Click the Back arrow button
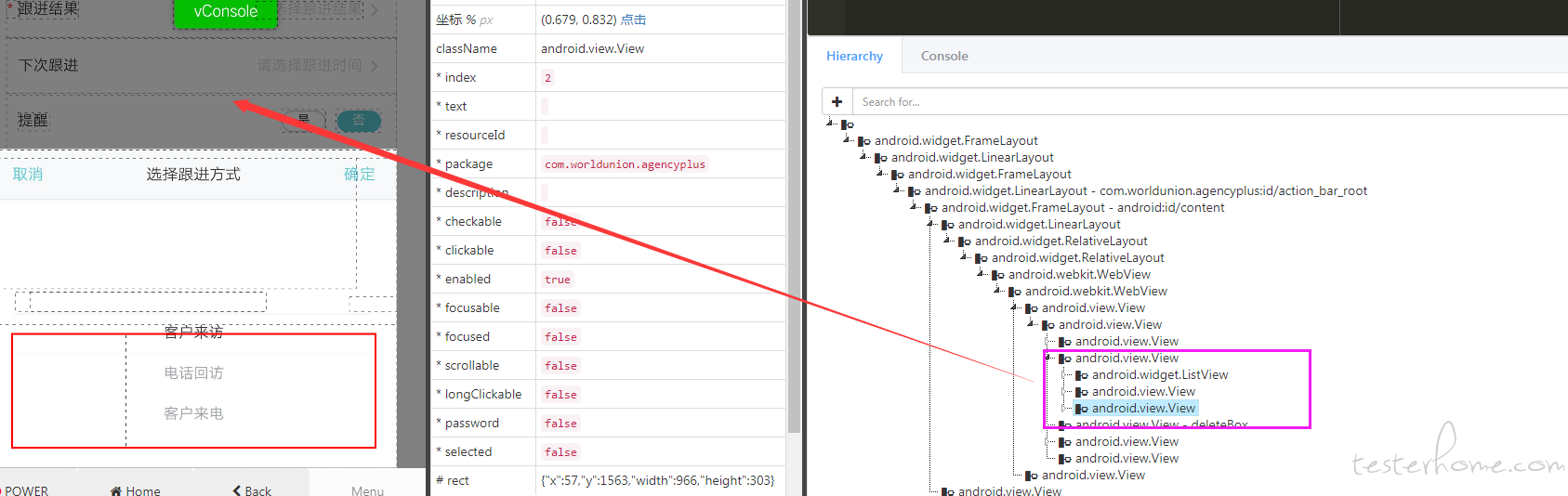The height and width of the screenshot is (496, 1568). (x=251, y=490)
